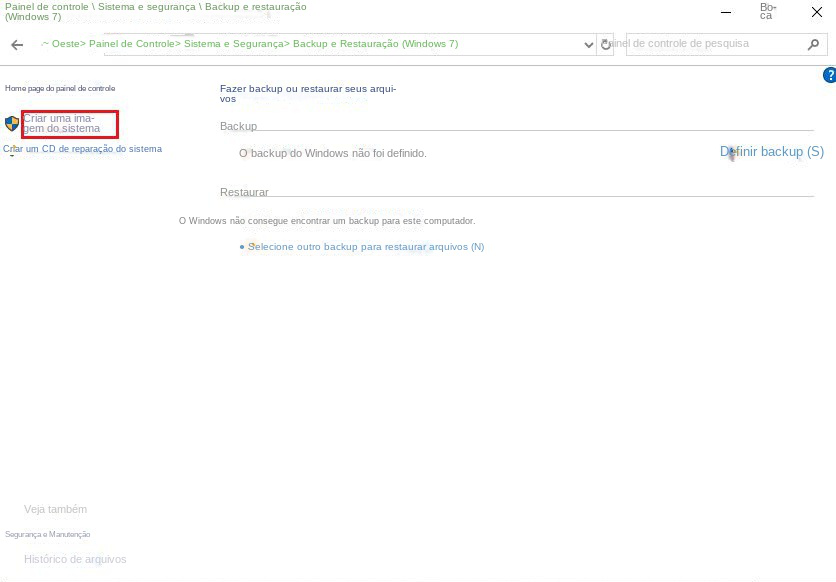Screen dimensions: 836x582
Task: Select outro backup para restaurar arquivos link
Action: [365, 247]
